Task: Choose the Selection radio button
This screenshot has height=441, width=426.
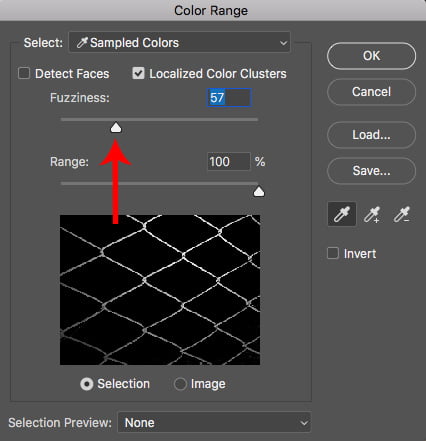Action: point(87,384)
